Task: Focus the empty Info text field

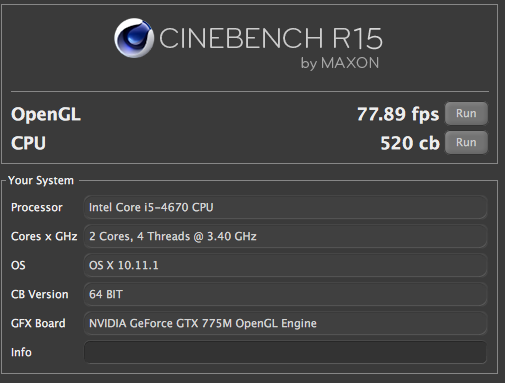Action: click(285, 352)
